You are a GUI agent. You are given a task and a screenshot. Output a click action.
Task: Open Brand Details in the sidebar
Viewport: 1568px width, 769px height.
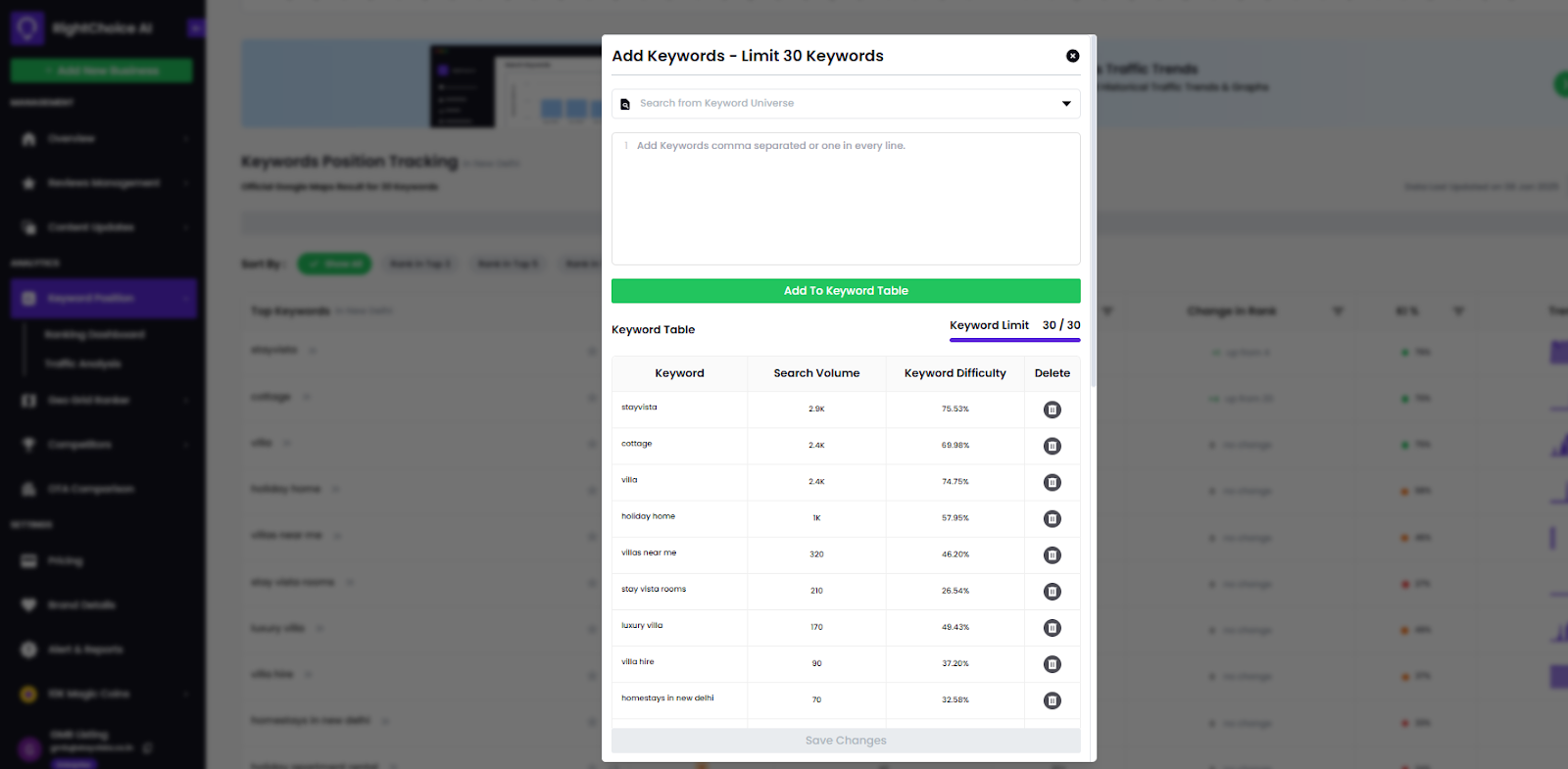(x=81, y=605)
